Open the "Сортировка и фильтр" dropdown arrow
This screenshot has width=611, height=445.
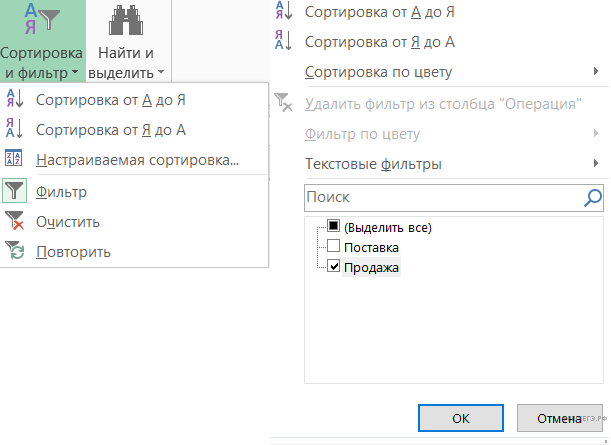click(x=73, y=73)
